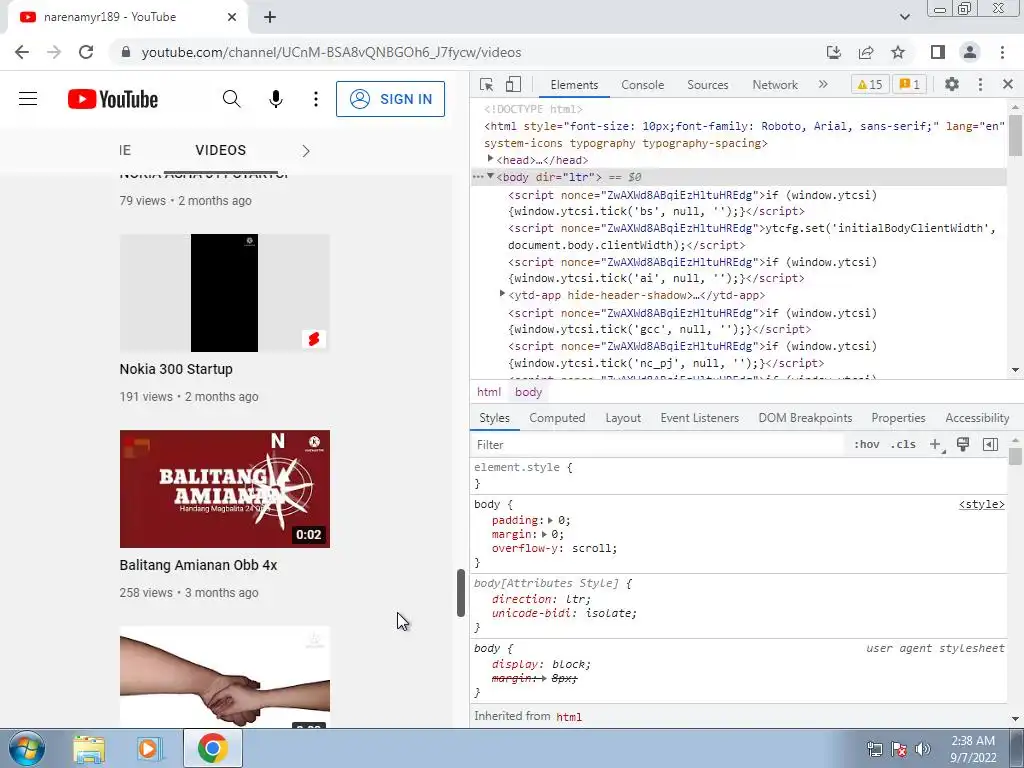Toggle rendering emulations paintbrush icon
1024x768 pixels.
963,445
